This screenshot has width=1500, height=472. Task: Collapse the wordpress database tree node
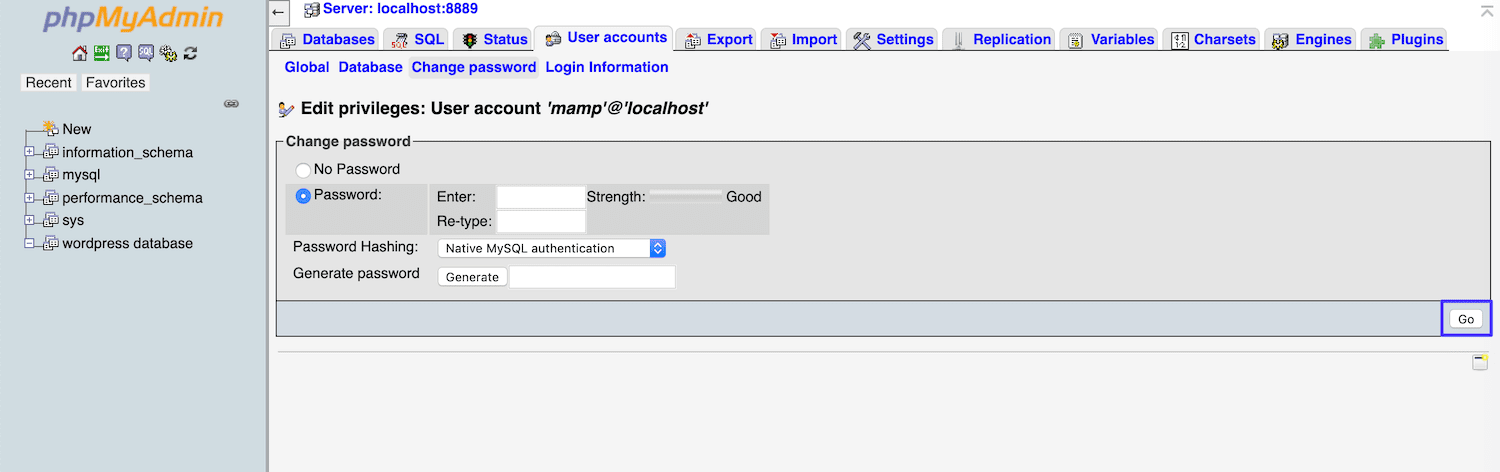[30, 243]
